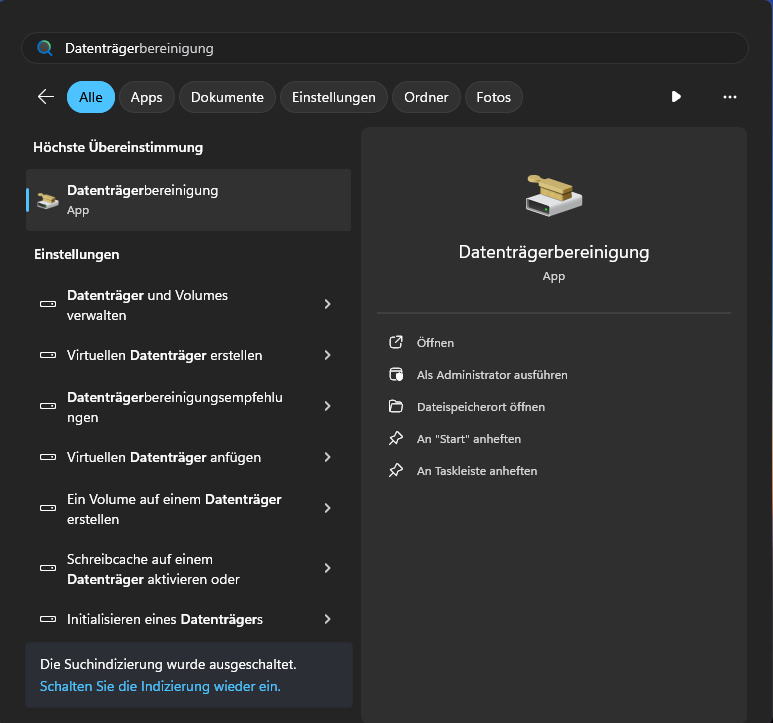Click drive icon beside Virtuellen Datenträger erstellen

pos(48,355)
